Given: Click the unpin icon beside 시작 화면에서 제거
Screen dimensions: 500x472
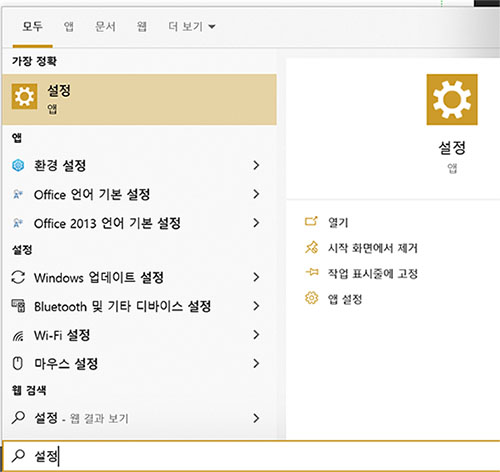Looking at the screenshot, I should (x=311, y=248).
